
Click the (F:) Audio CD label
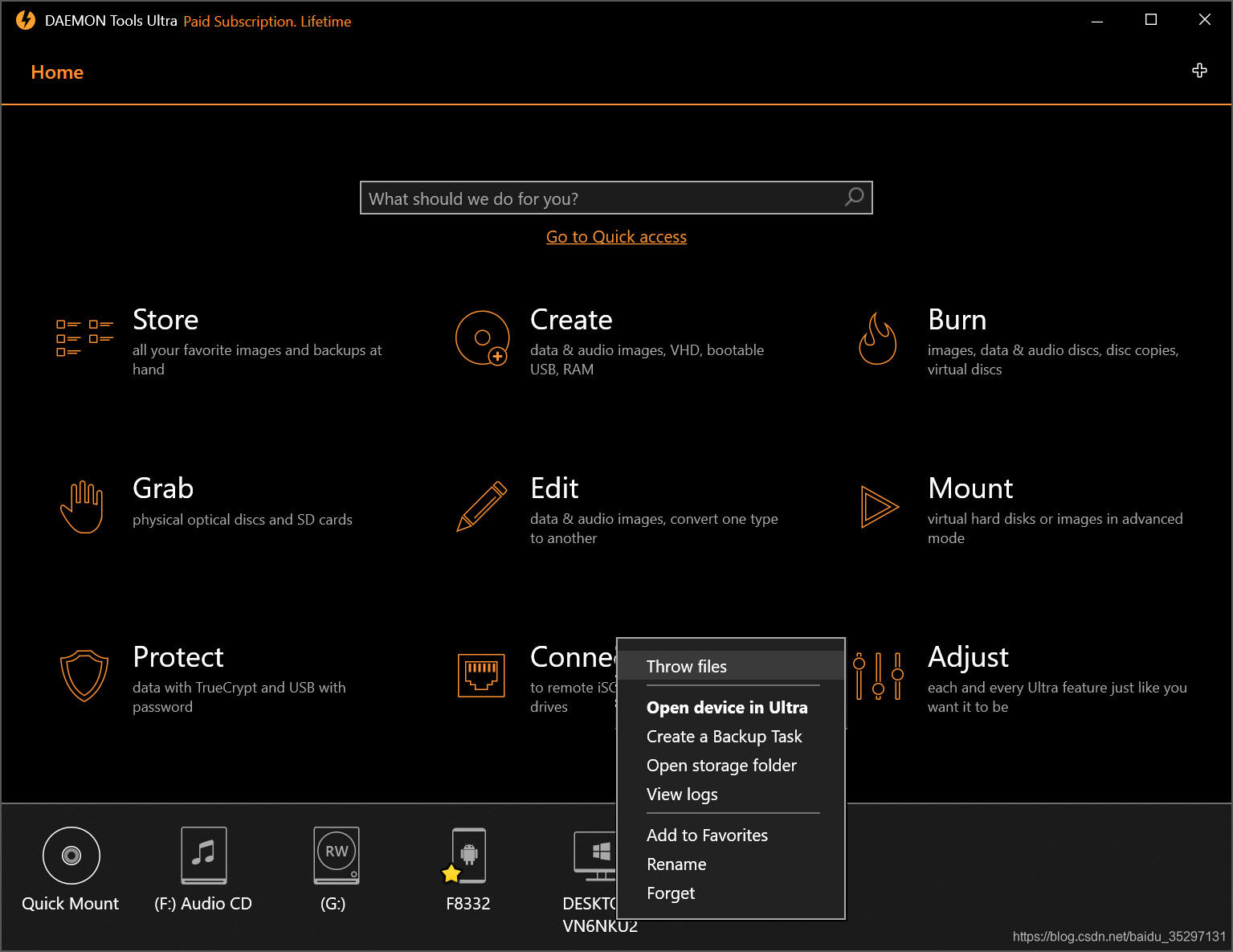[x=203, y=904]
